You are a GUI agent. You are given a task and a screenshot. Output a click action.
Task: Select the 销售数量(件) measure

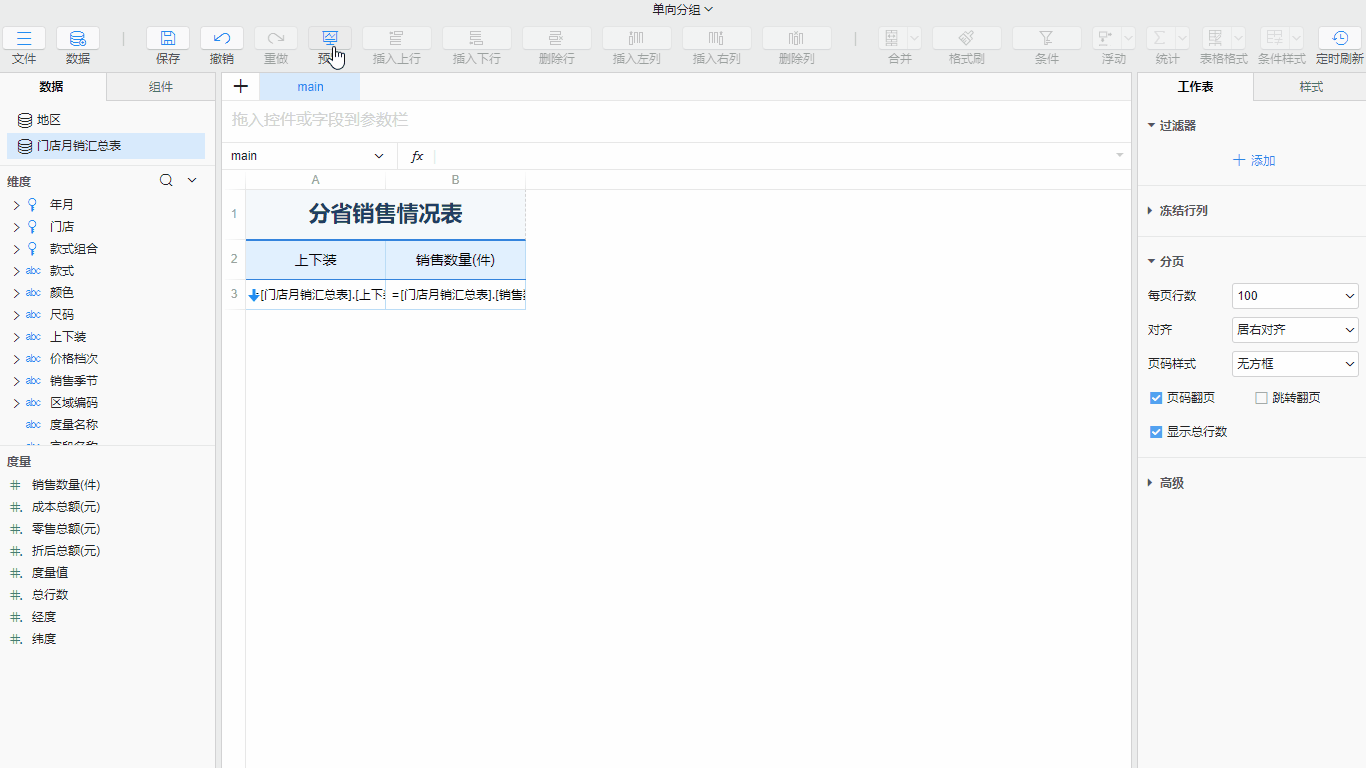66,484
